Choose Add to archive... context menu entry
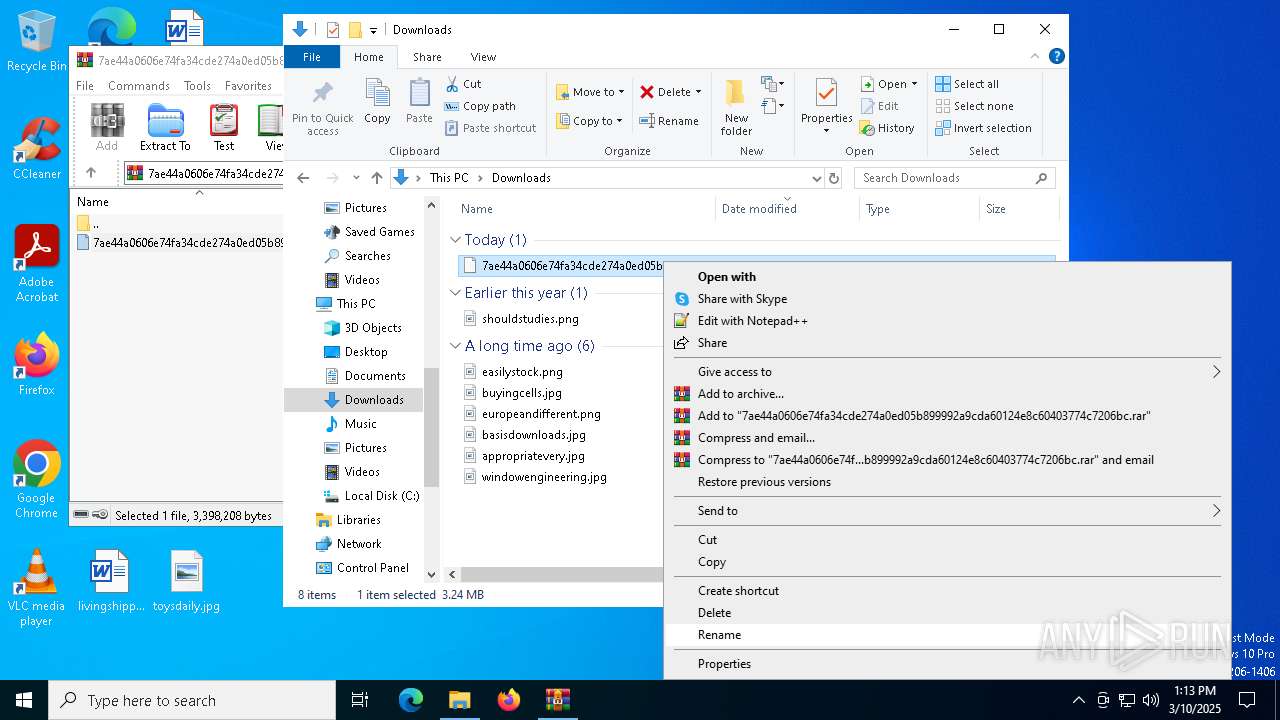The height and width of the screenshot is (720, 1280). pyautogui.click(x=946, y=394)
